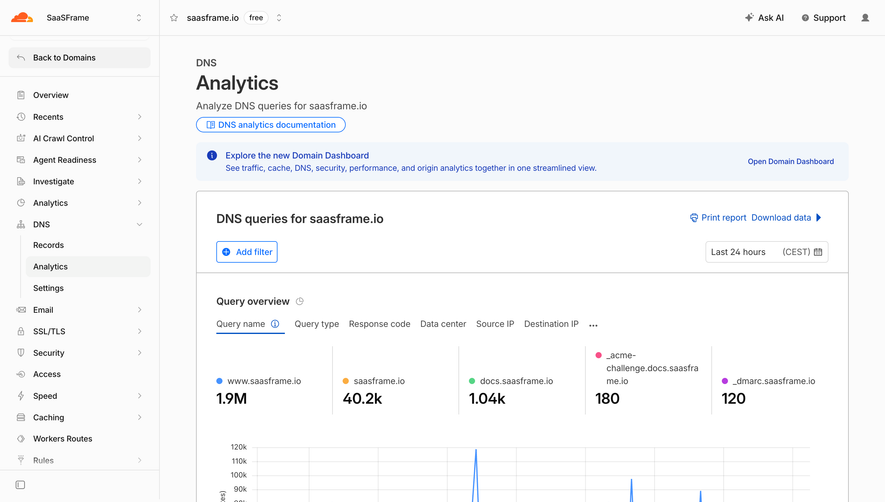Expand the Investigate section chevron
885x502 pixels.
pos(139,181)
